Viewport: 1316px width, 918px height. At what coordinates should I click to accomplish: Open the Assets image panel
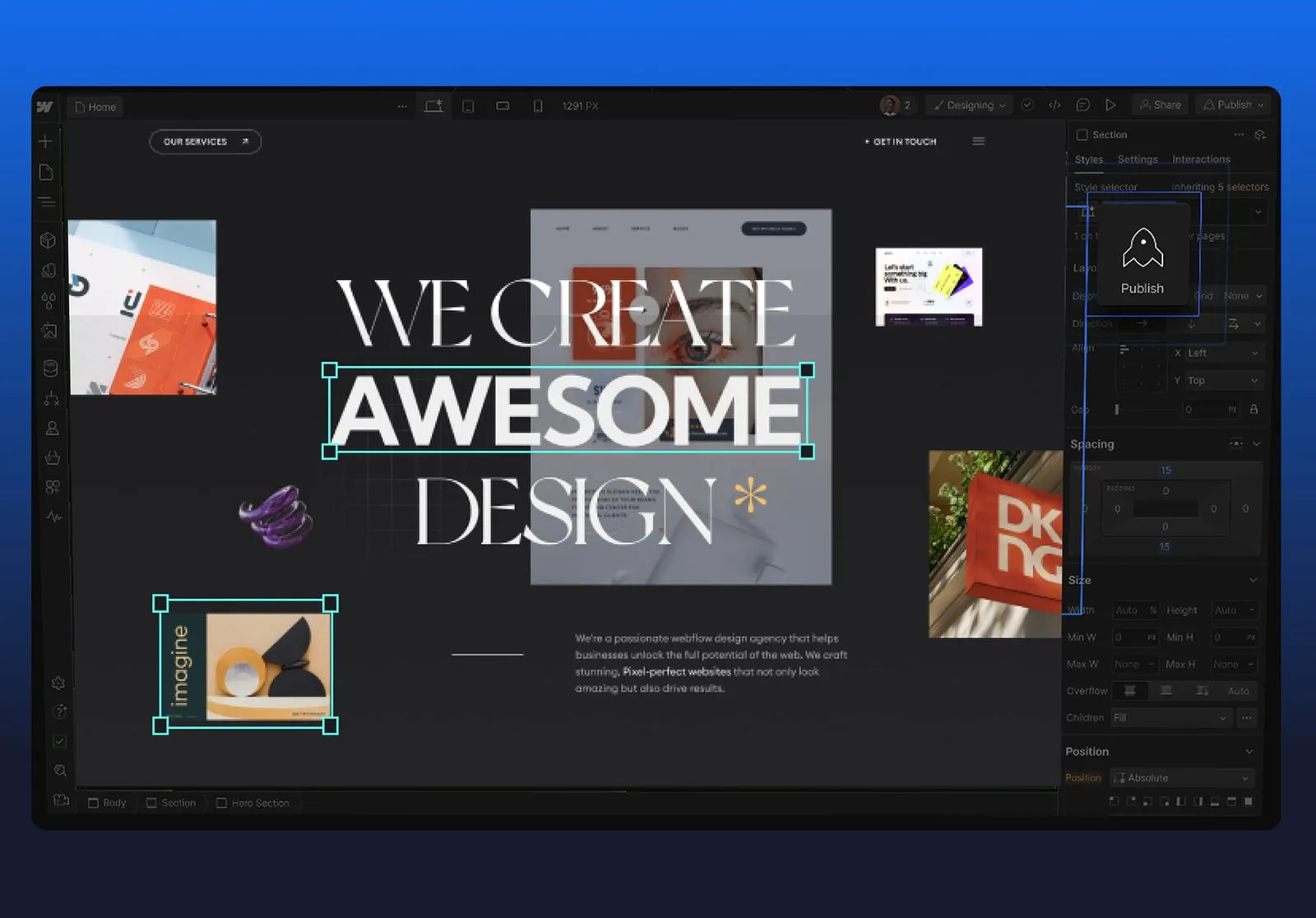coord(49,331)
